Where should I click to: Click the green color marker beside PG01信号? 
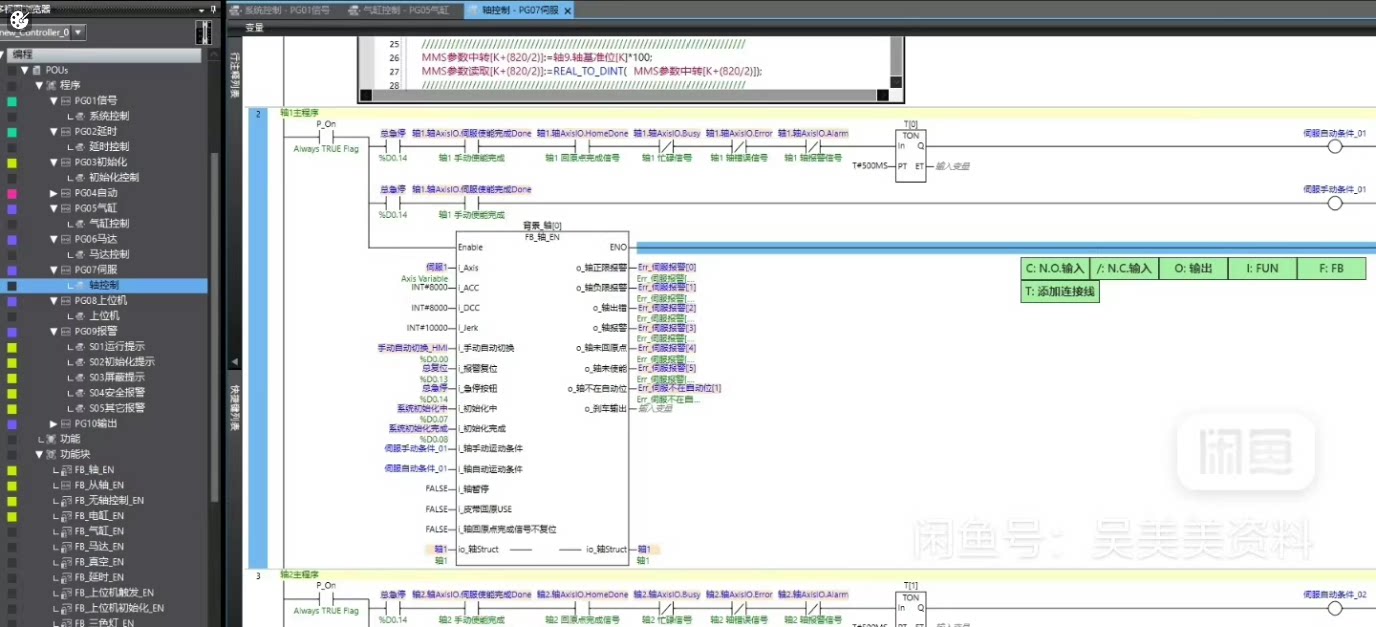tap(12, 101)
